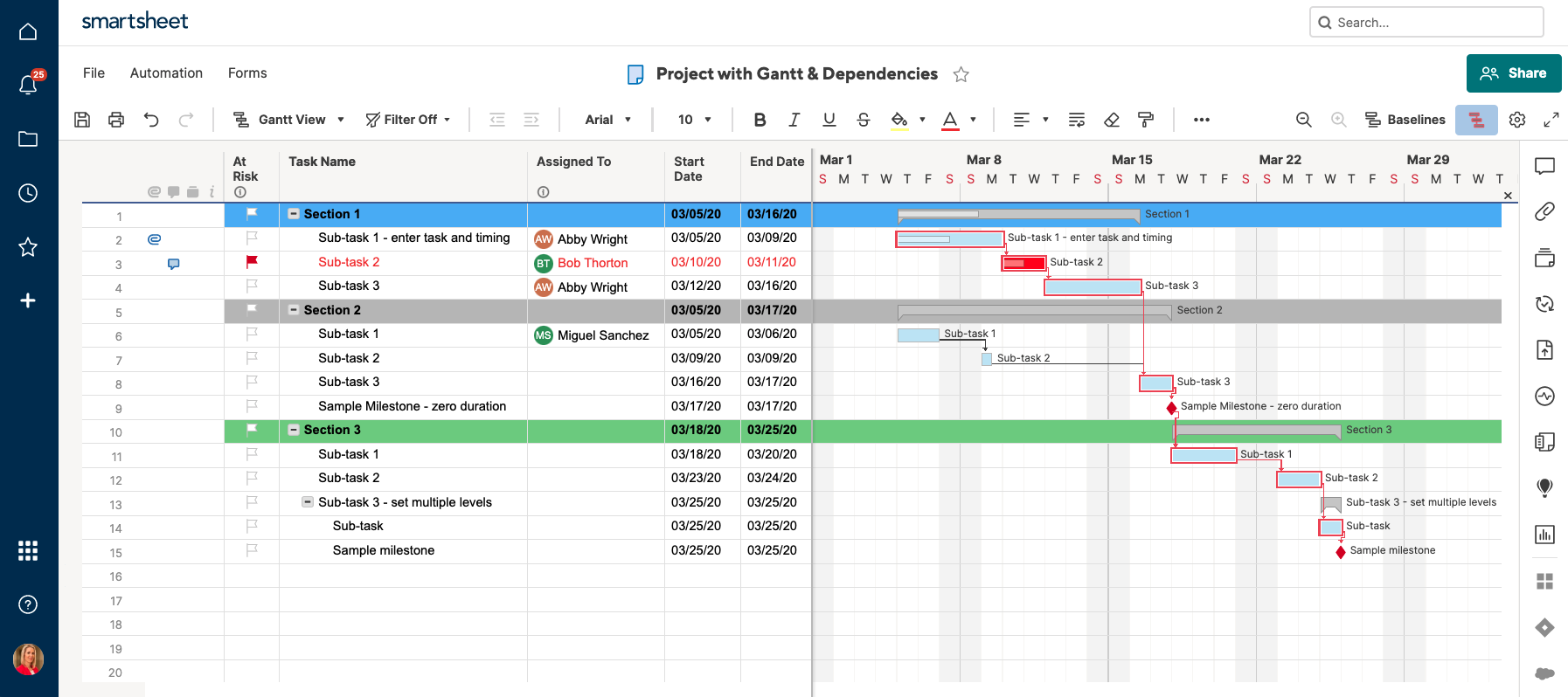1568x697 pixels.
Task: Click the Redo arrow
Action: coord(186,120)
